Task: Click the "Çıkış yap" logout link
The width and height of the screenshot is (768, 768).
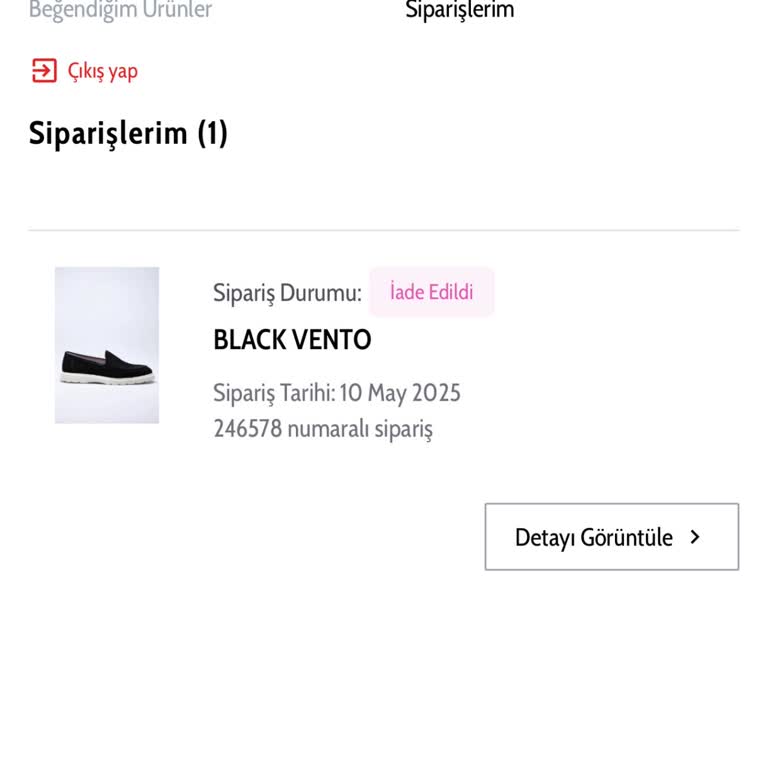Action: click(102, 71)
